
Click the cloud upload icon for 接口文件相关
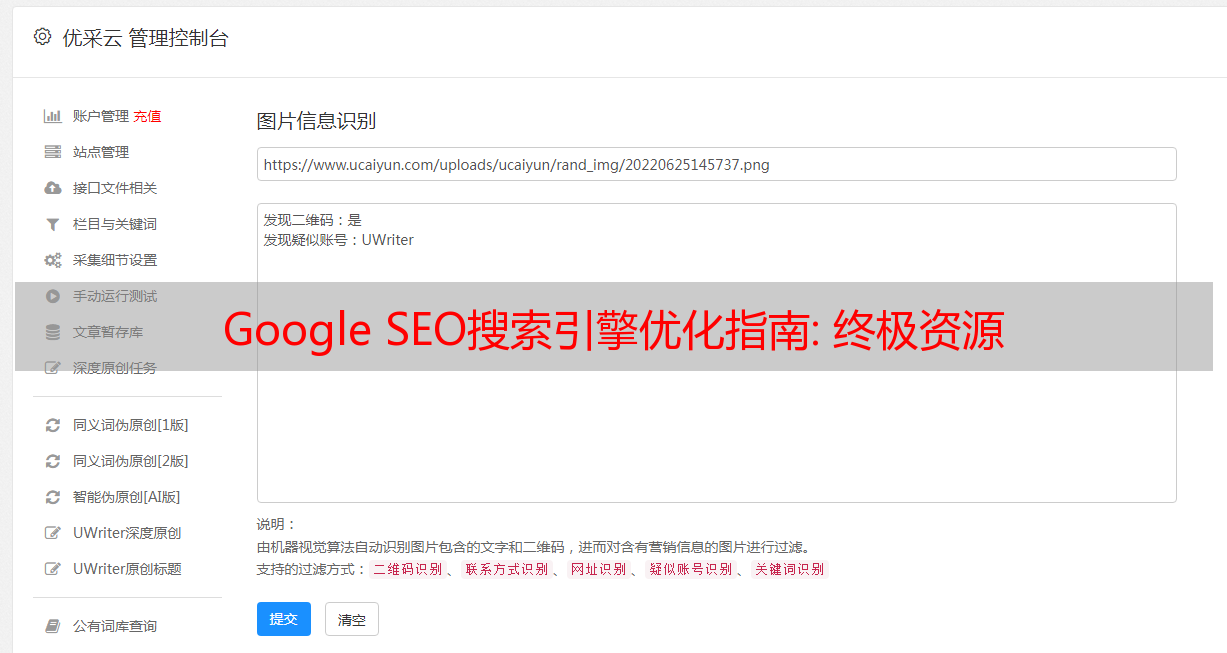coord(53,188)
